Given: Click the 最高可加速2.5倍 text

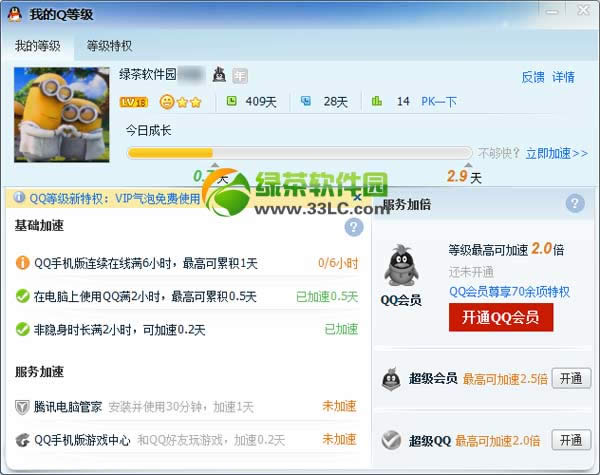Looking at the screenshot, I should tap(505, 379).
